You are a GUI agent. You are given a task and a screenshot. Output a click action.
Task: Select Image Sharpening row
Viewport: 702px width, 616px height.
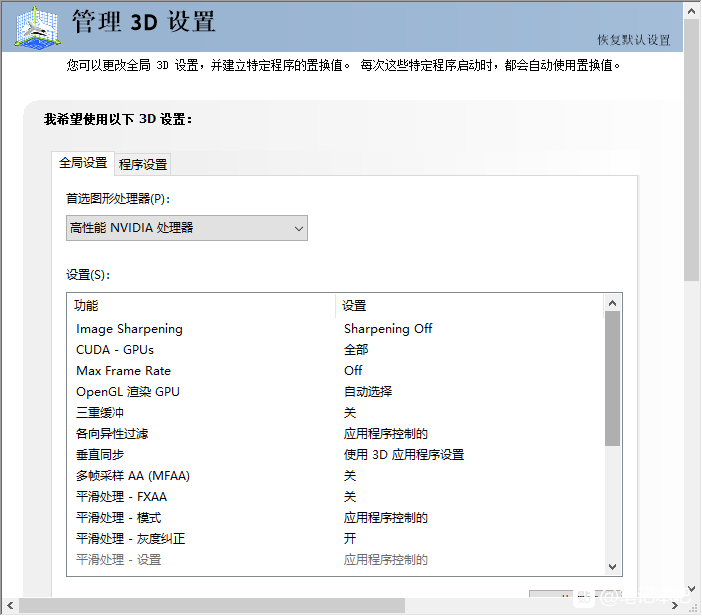pyautogui.click(x=335, y=329)
